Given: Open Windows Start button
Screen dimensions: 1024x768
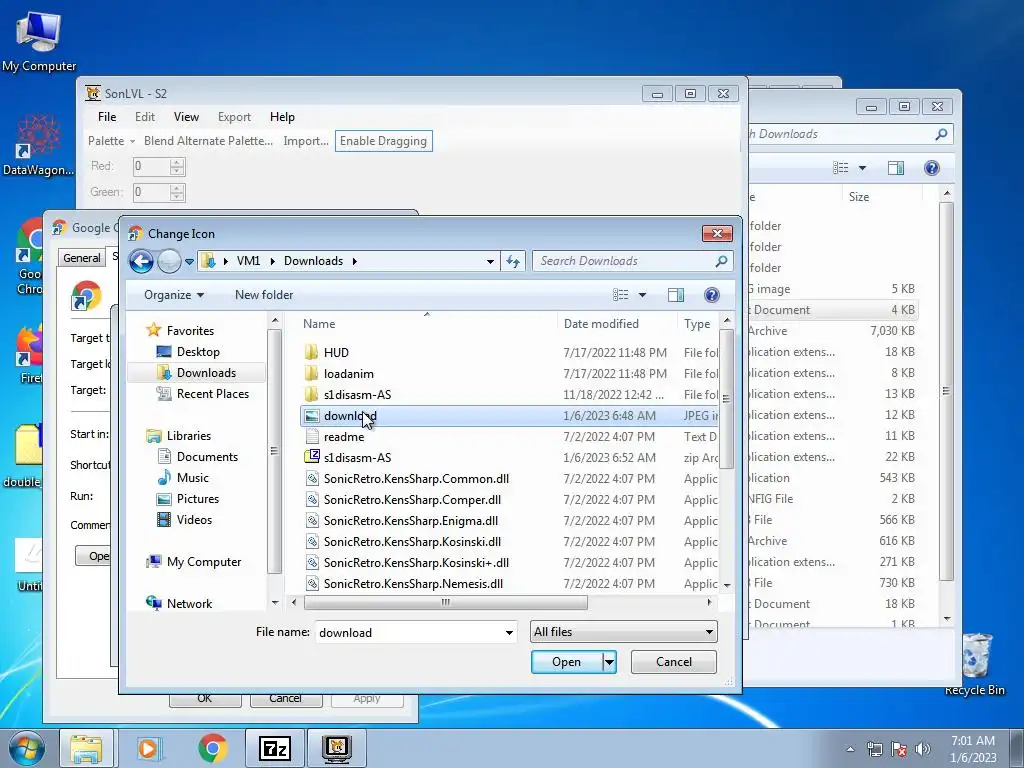Looking at the screenshot, I should pos(26,748).
